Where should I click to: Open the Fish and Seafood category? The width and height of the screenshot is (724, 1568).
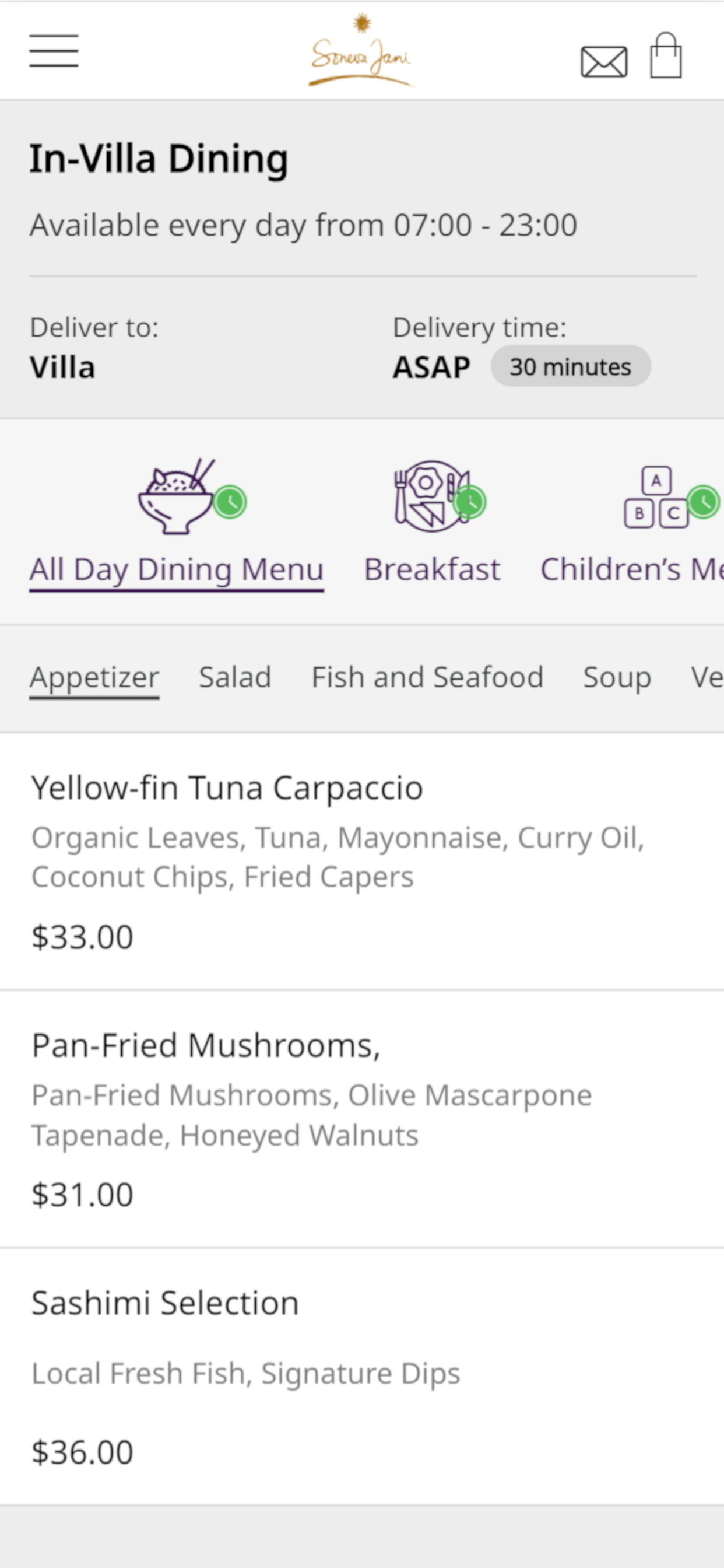coord(427,677)
